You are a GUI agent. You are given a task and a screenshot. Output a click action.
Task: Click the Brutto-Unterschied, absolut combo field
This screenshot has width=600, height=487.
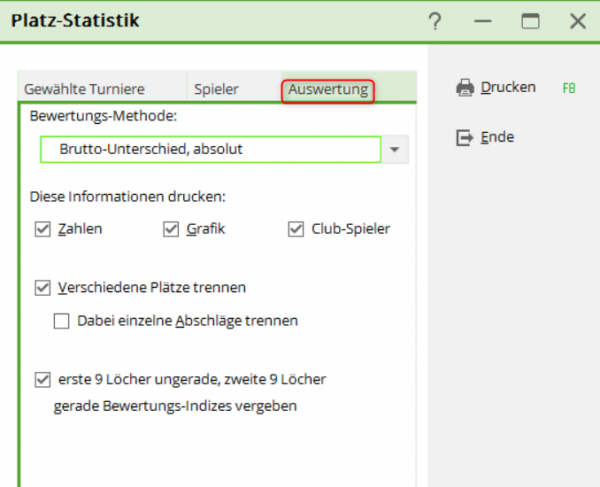(x=210, y=149)
